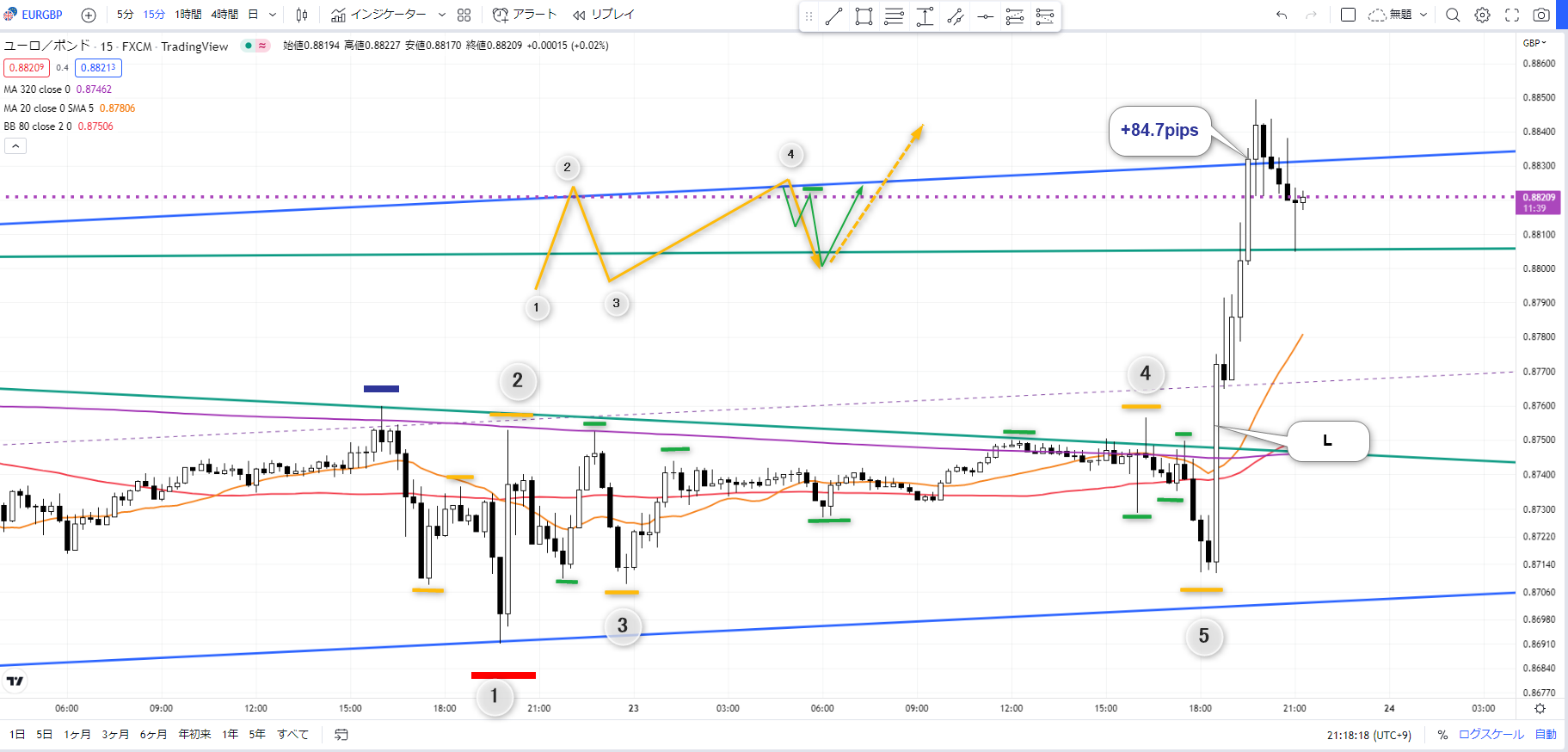Enter fullscreen mode
This screenshot has height=752, width=1568.
[x=1511, y=15]
